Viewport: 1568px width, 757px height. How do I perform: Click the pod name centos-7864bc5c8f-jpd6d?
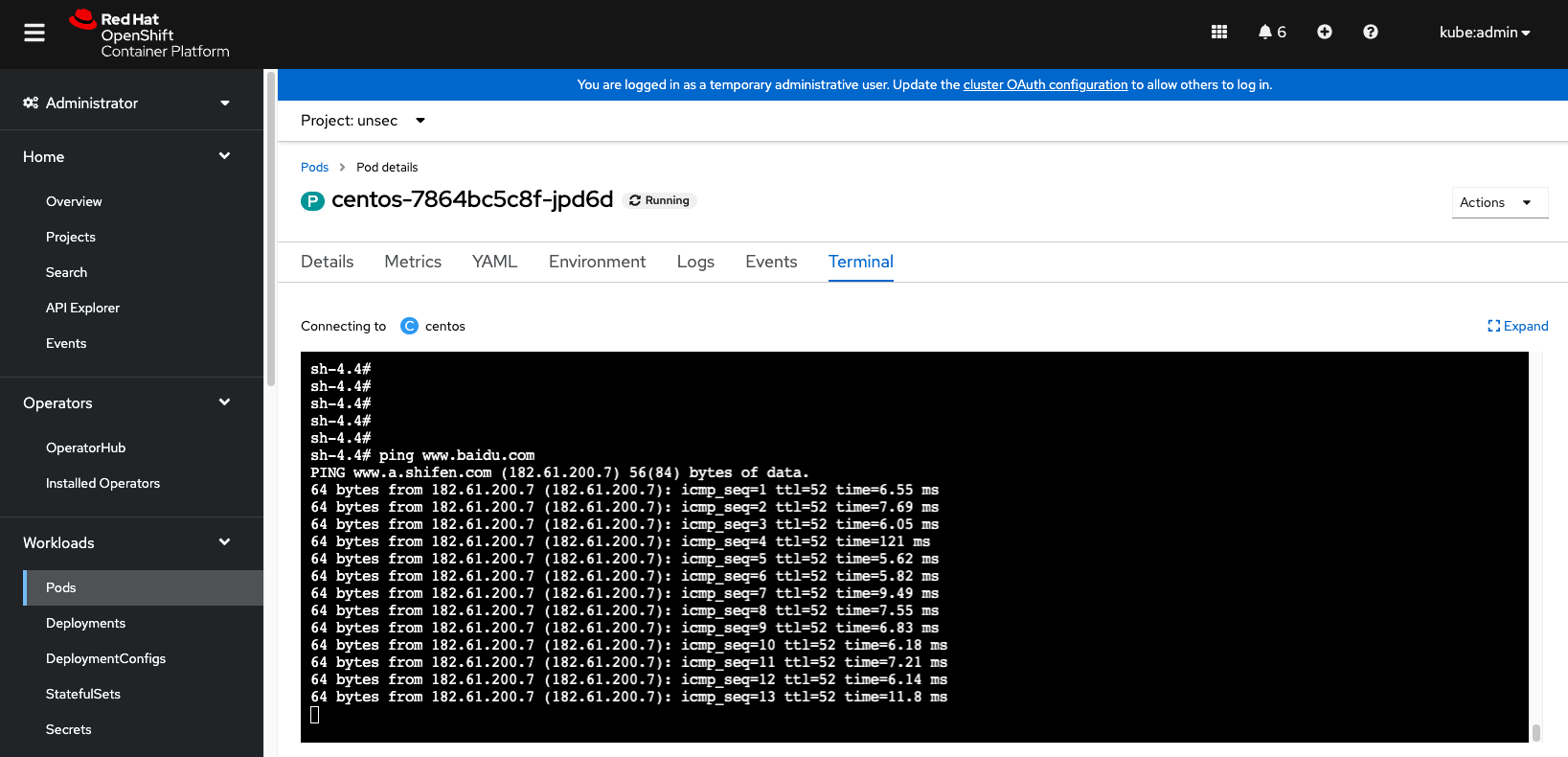click(x=472, y=199)
